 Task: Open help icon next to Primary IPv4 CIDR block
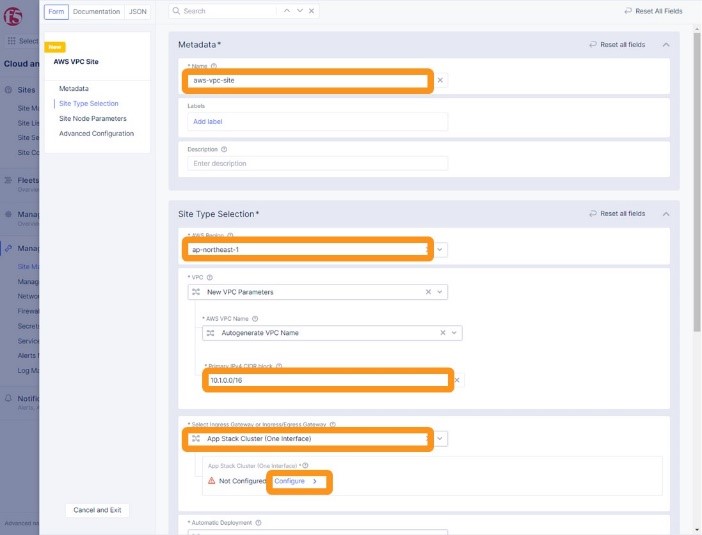click(x=279, y=366)
